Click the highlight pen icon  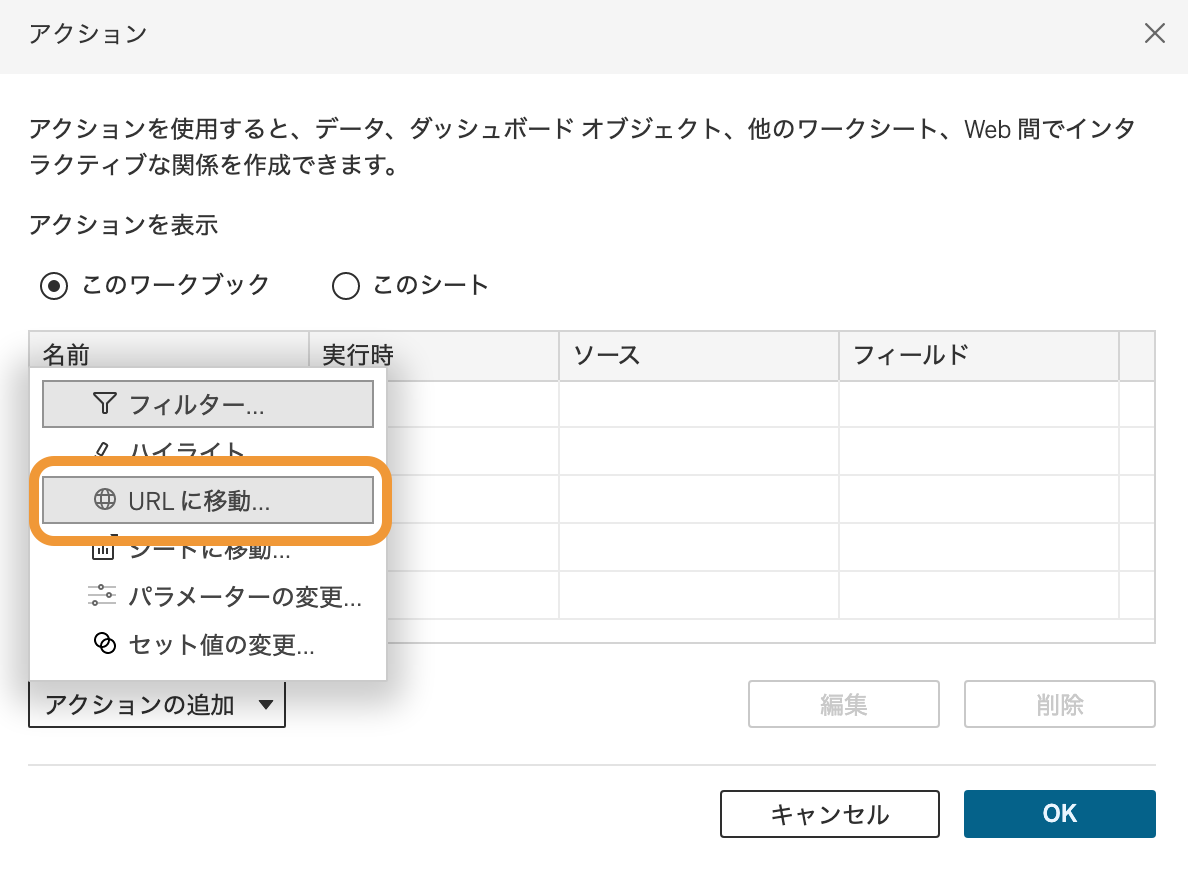(x=104, y=451)
